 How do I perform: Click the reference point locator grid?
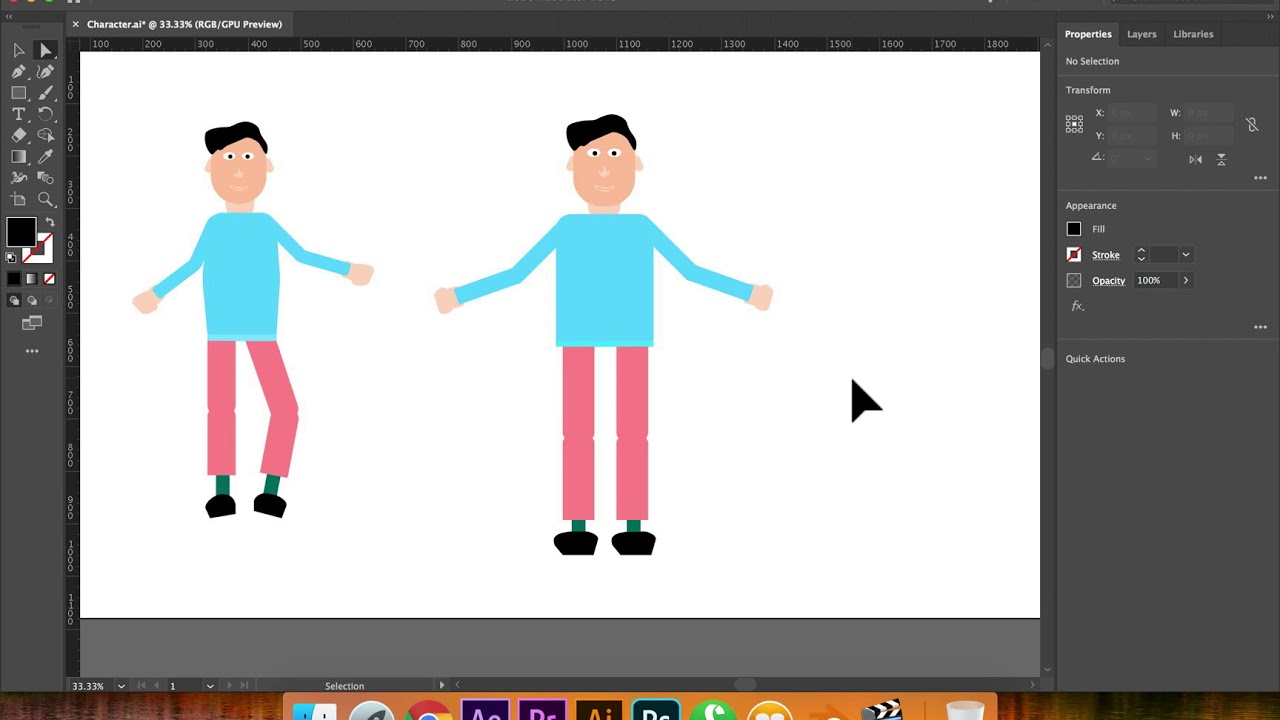1074,124
